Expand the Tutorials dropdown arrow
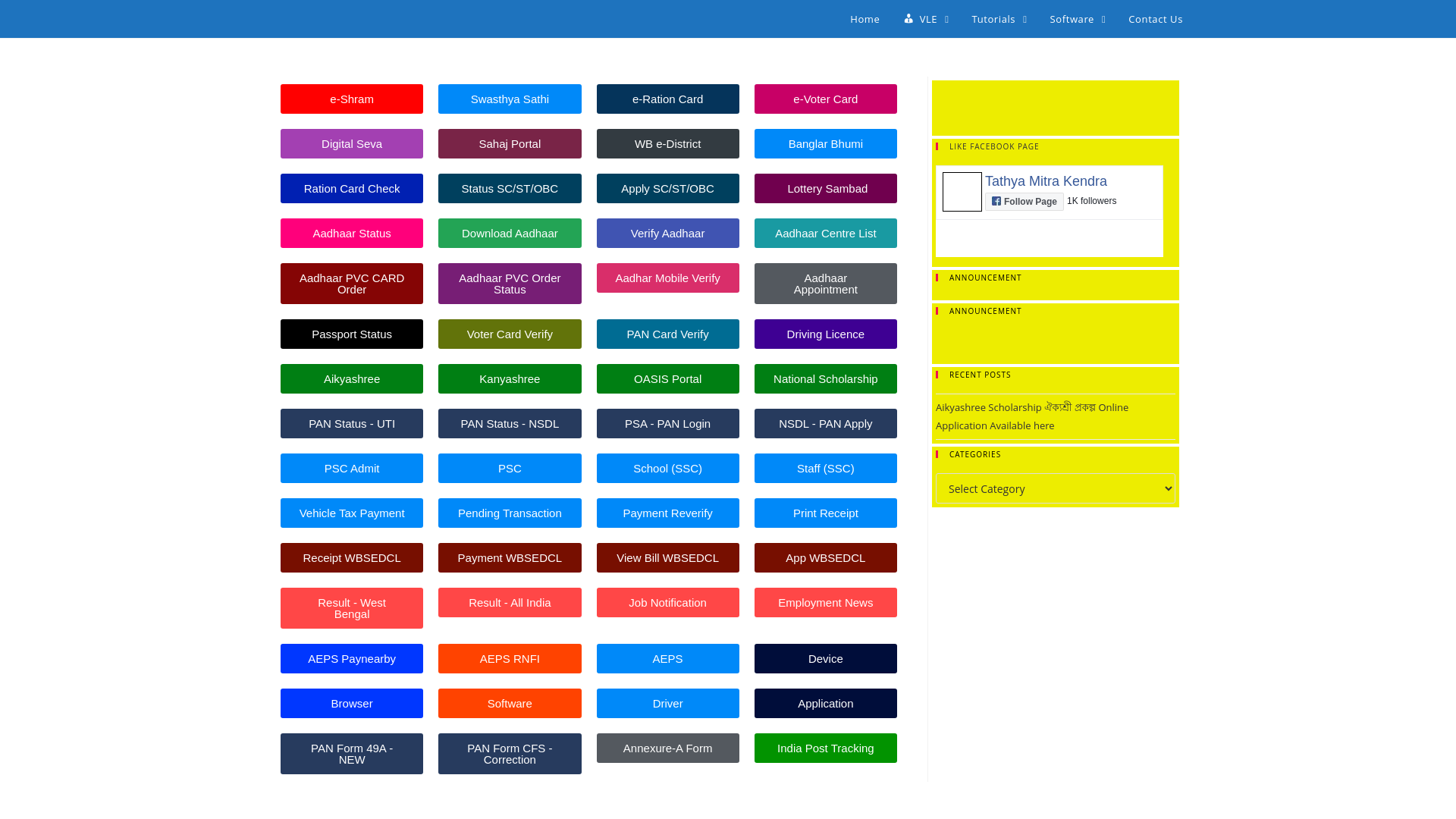The width and height of the screenshot is (1456, 819). (1025, 20)
